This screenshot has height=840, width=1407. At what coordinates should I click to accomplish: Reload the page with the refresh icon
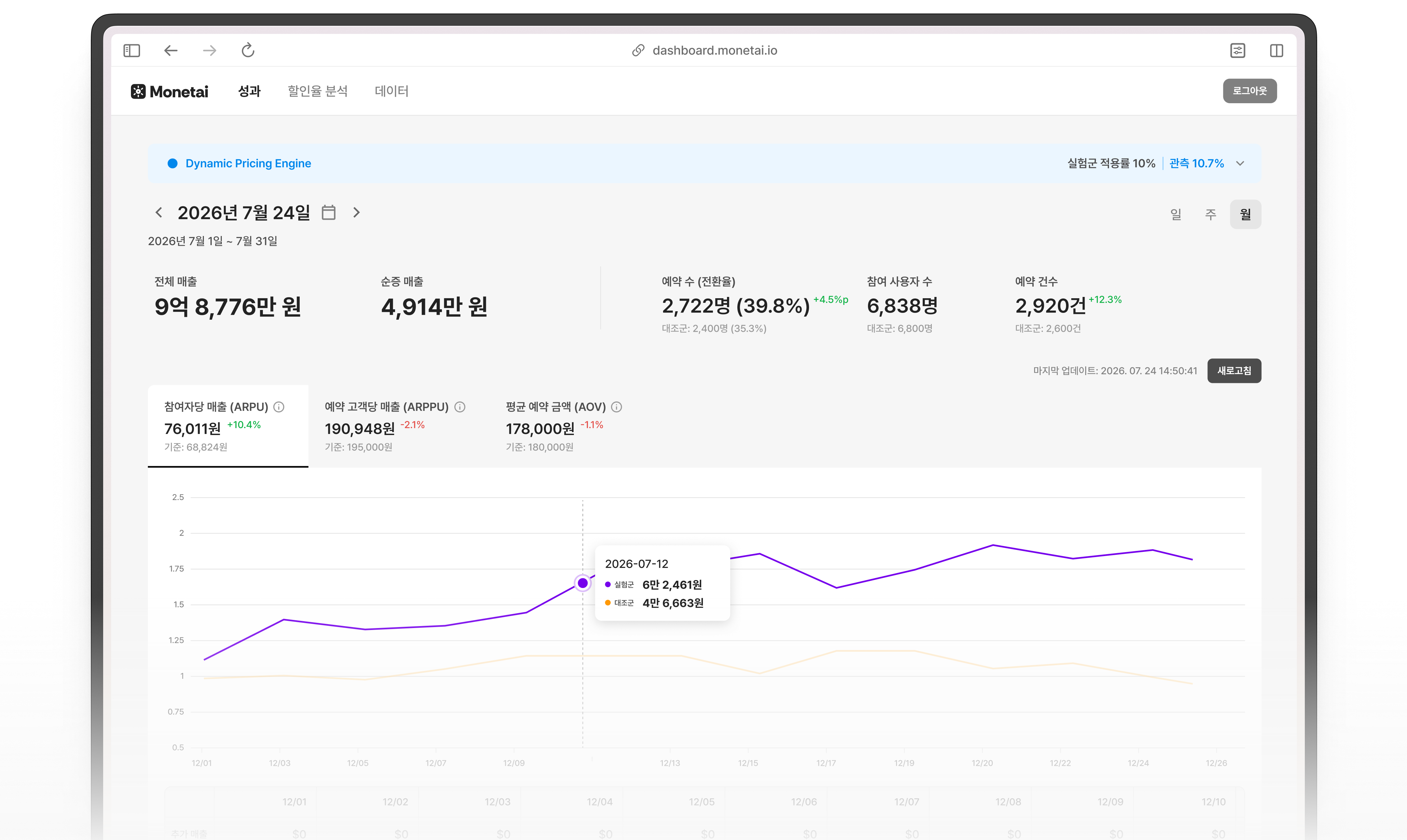[x=248, y=50]
